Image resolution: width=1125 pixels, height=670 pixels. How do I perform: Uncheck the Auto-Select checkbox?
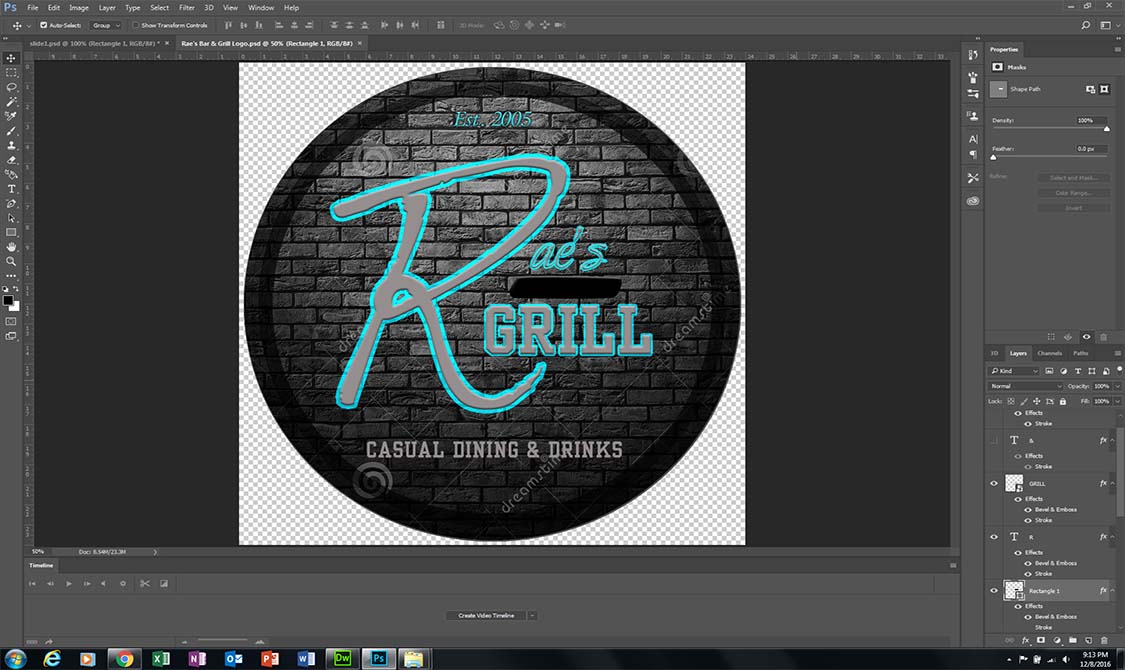[x=43, y=25]
